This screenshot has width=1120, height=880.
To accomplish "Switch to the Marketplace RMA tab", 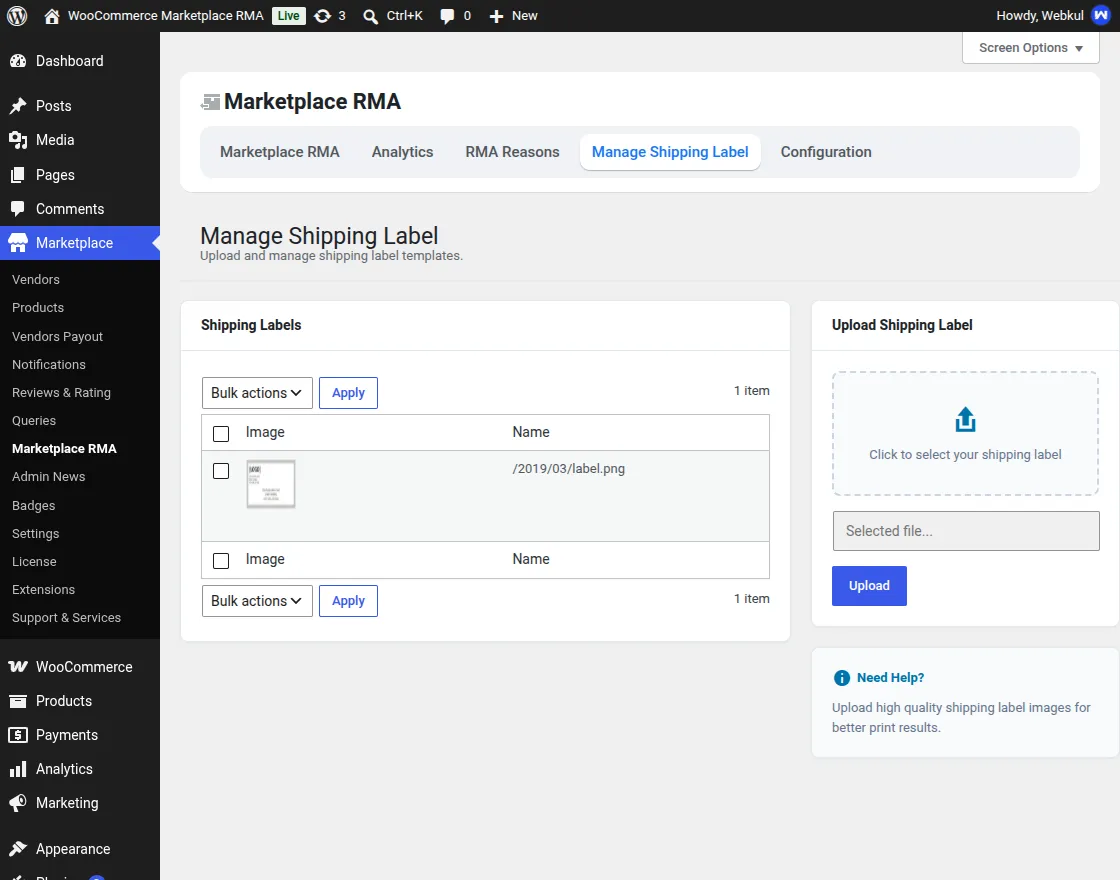I will click(280, 152).
